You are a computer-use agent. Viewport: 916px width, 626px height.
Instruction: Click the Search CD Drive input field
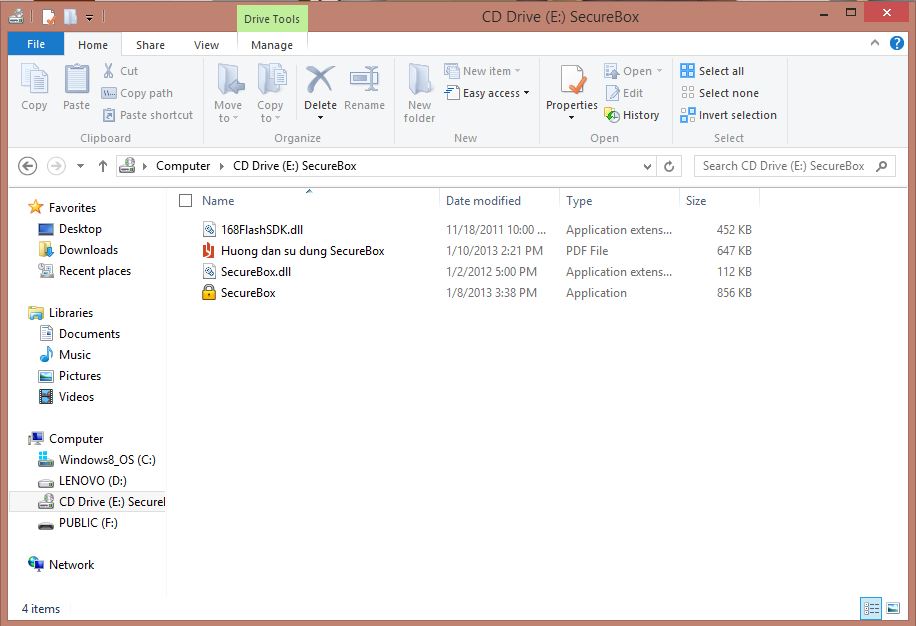[783, 166]
